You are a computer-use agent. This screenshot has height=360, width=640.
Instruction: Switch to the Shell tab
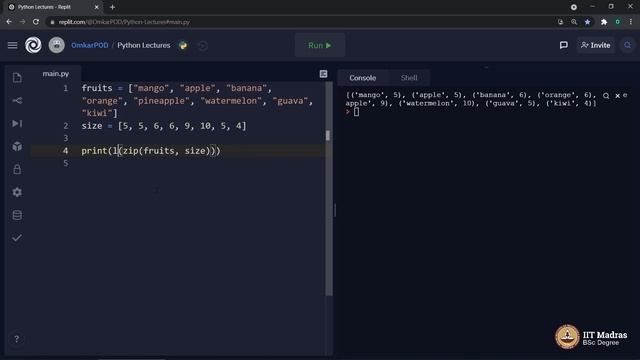pyautogui.click(x=409, y=78)
